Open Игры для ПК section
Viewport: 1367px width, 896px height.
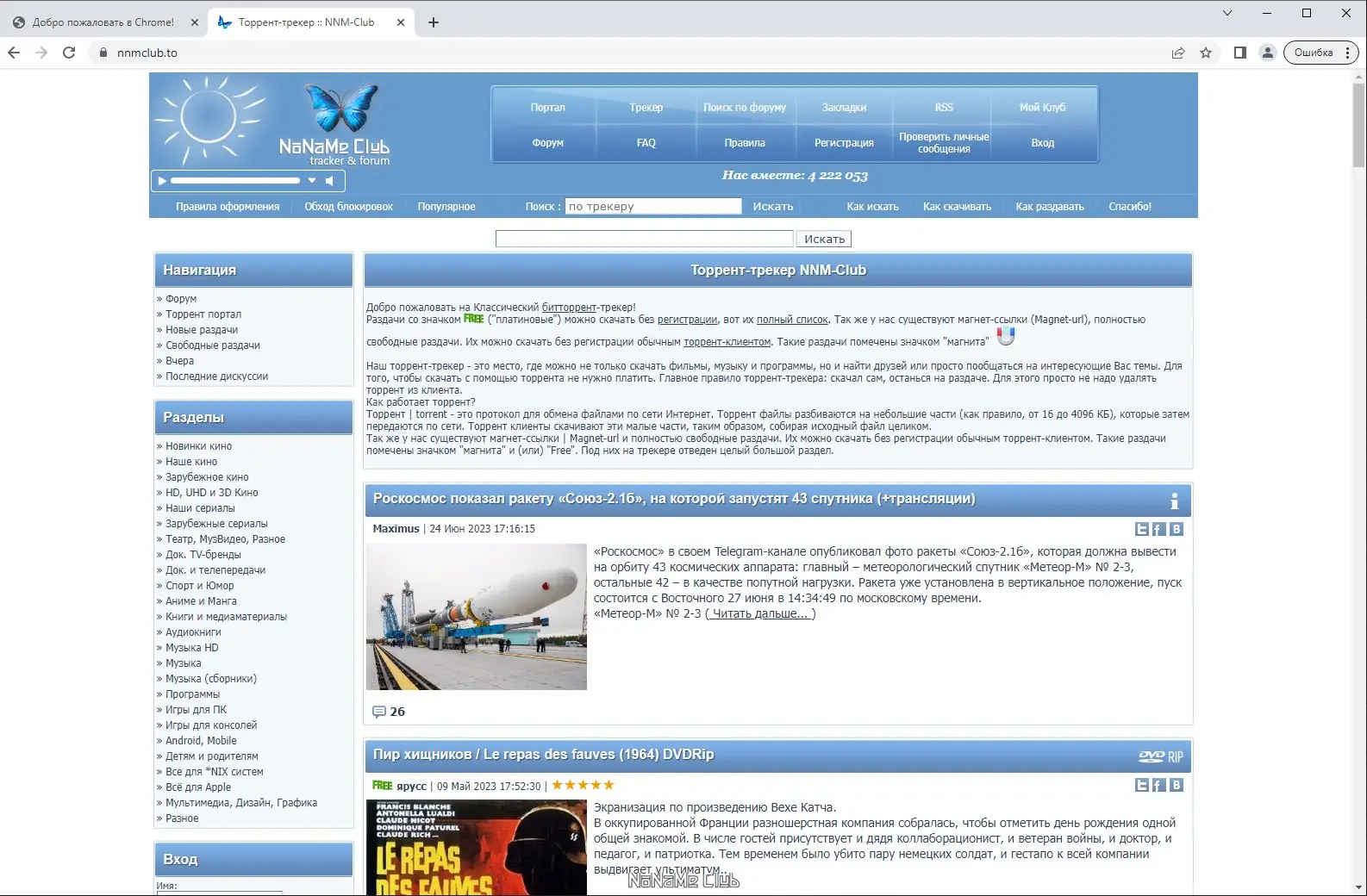(196, 710)
